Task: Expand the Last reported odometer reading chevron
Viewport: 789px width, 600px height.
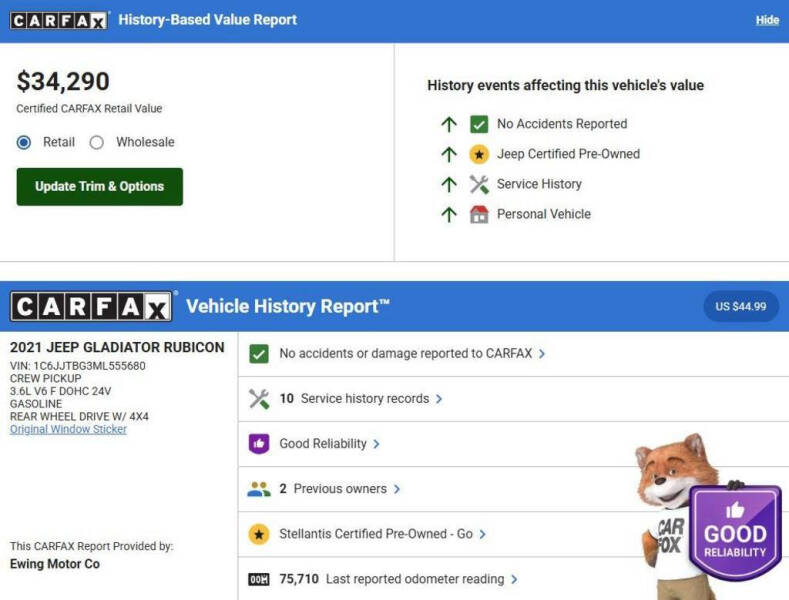Action: 514,579
